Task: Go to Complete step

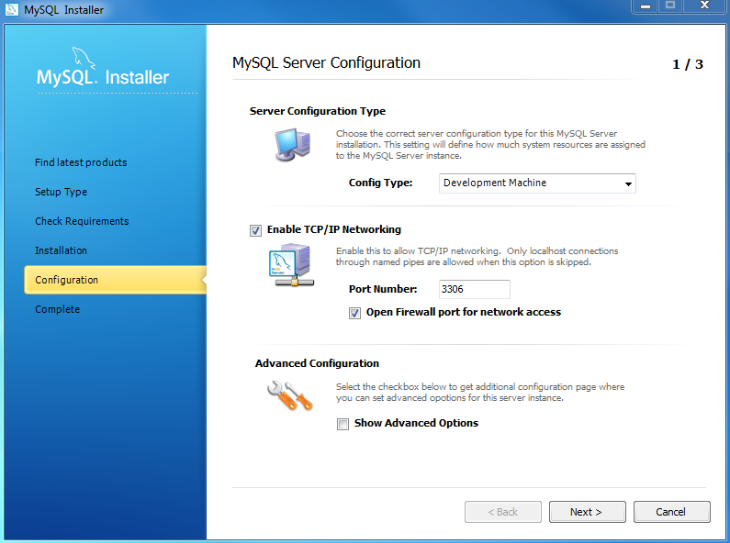Action: tap(57, 309)
